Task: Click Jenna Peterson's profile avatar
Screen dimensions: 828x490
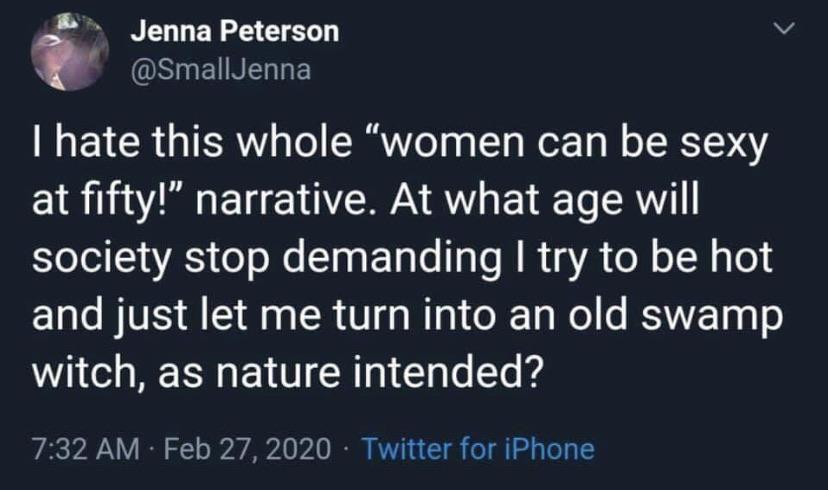Action: (70, 53)
